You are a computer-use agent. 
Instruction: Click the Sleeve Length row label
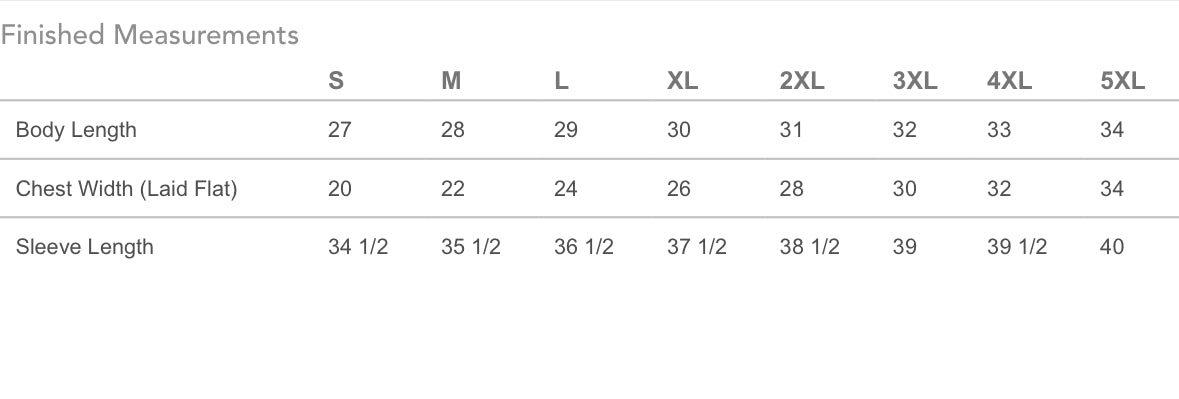click(84, 247)
